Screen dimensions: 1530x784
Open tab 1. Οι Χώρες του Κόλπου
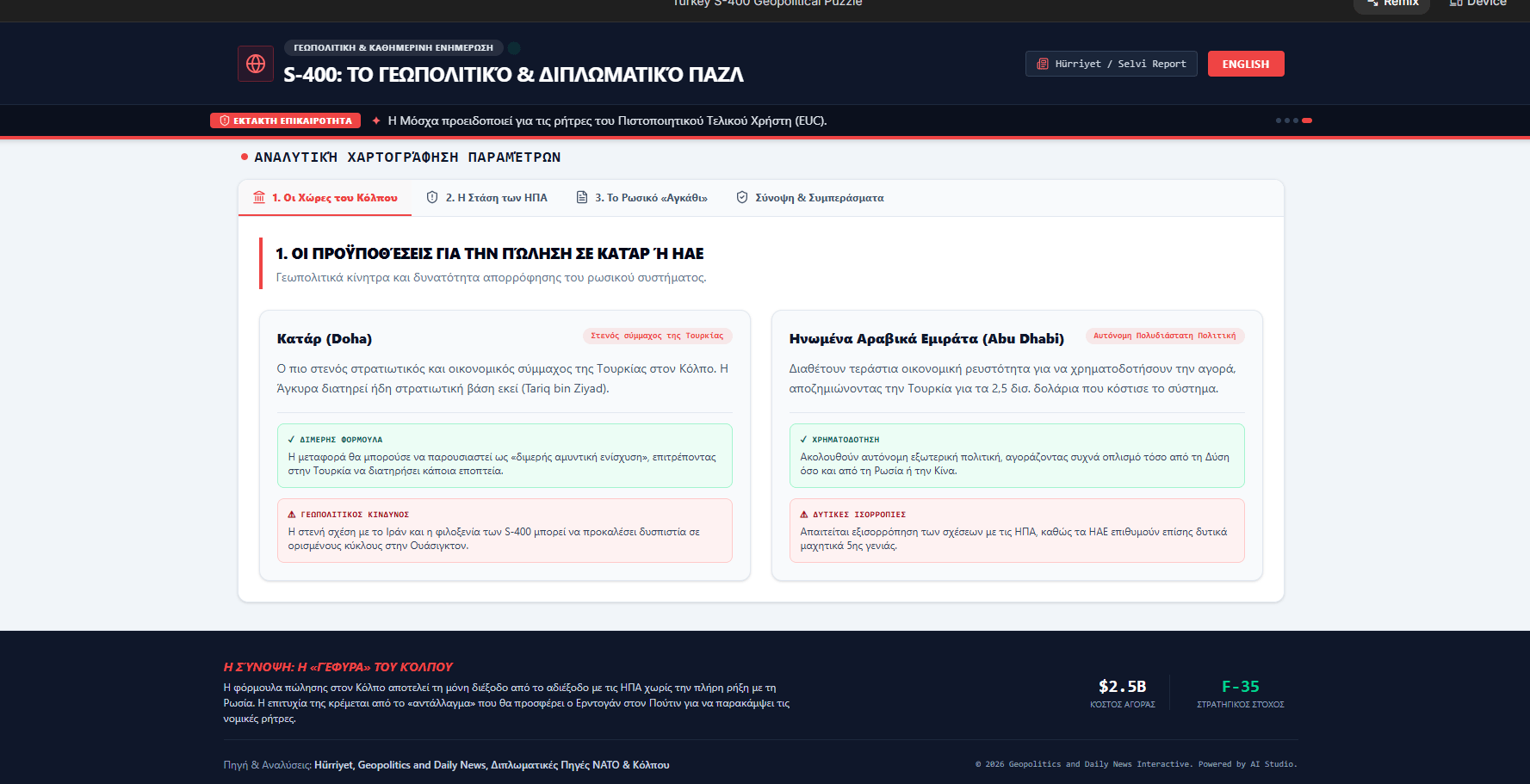325,197
